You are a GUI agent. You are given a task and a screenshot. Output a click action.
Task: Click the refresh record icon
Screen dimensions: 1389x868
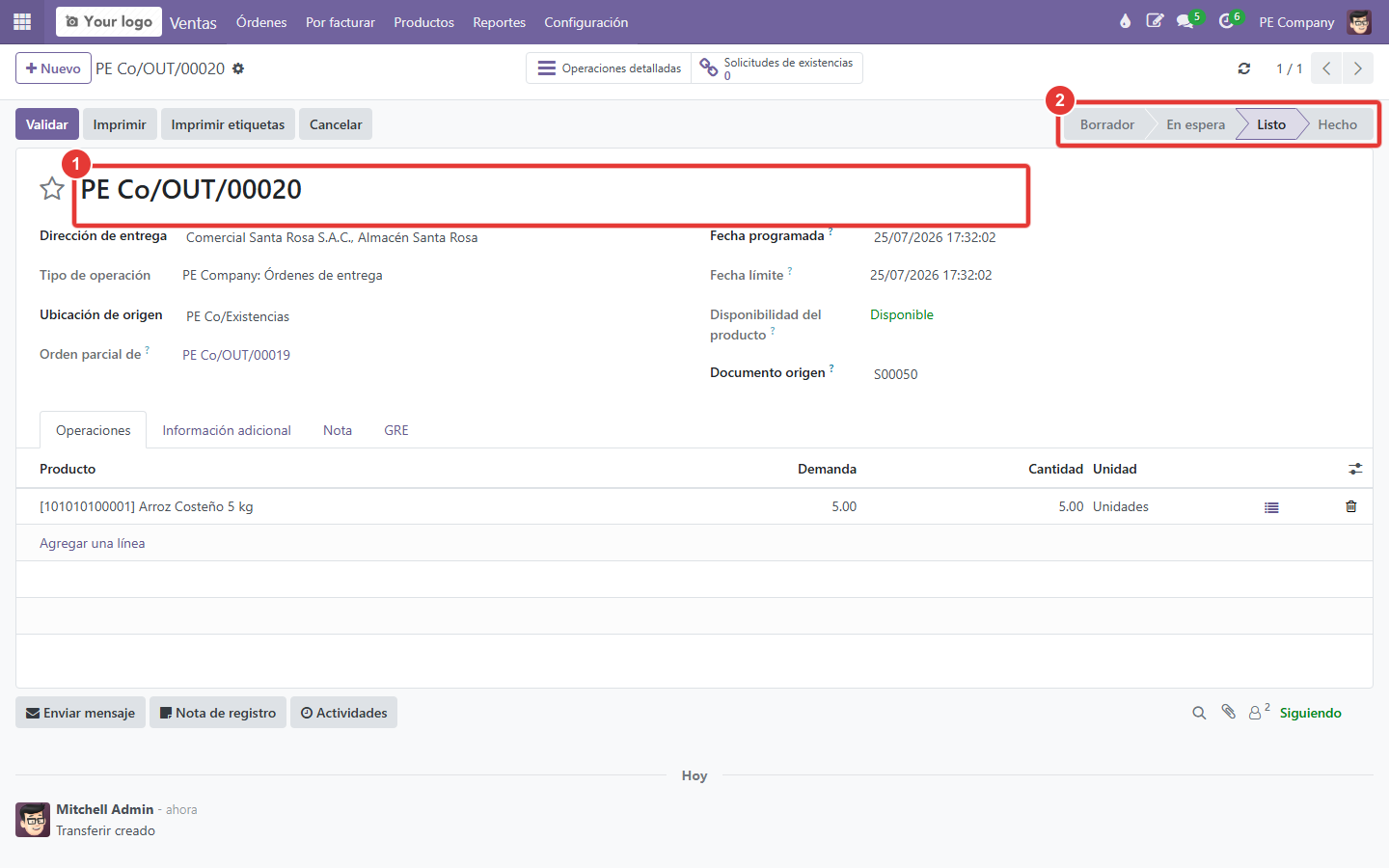(1244, 68)
